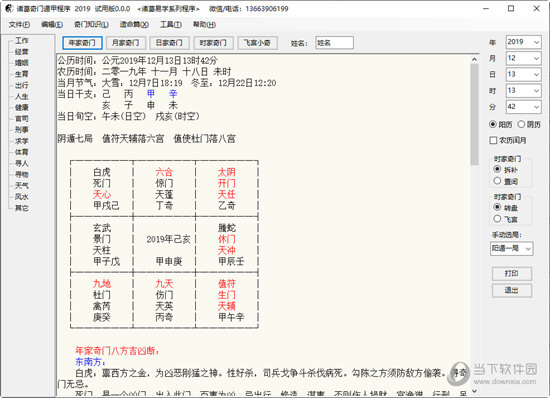The height and width of the screenshot is (398, 550).
Task: Select 健康 in the topic tree
Action: coord(21,108)
